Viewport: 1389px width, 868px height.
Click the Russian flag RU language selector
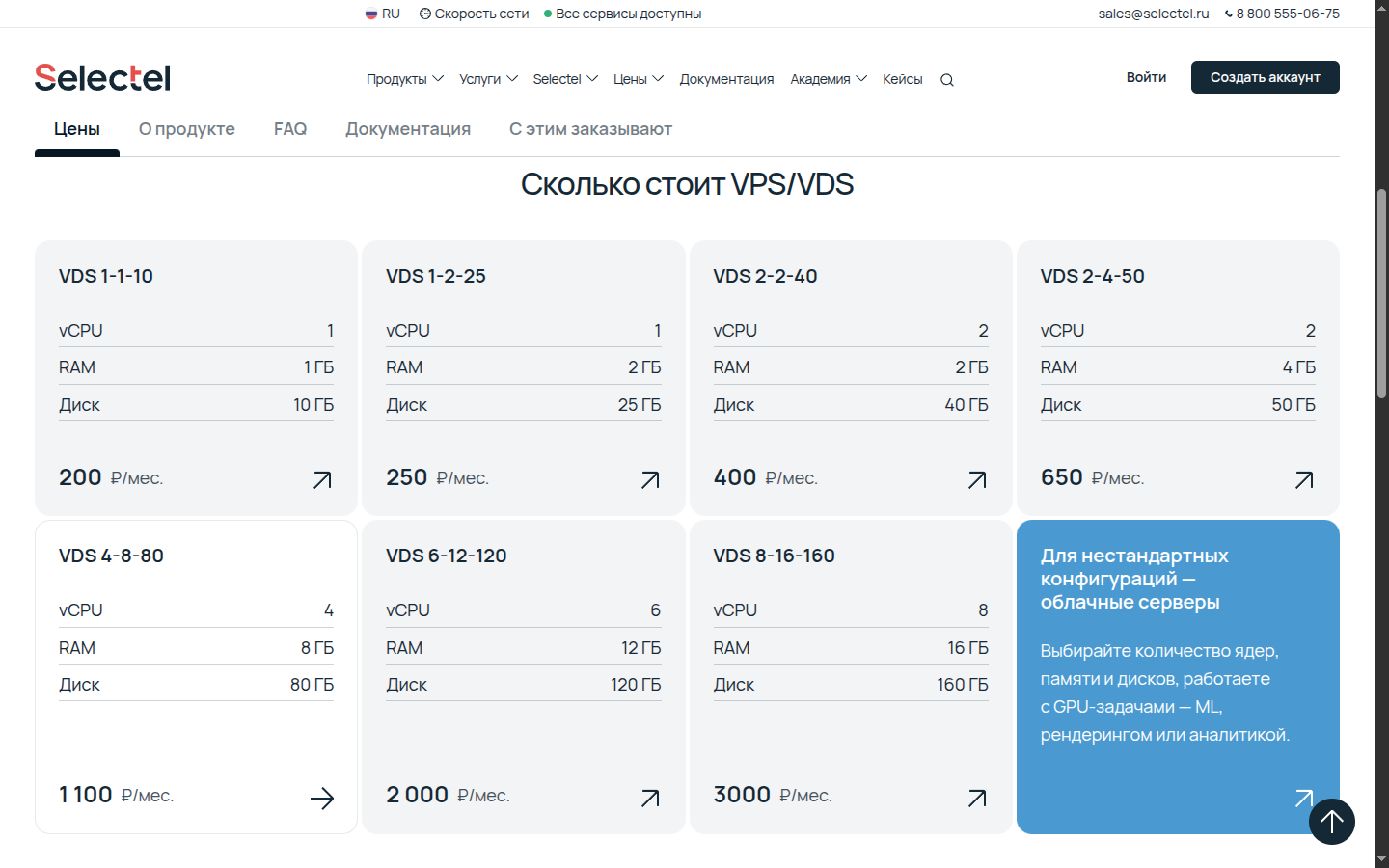tap(383, 14)
